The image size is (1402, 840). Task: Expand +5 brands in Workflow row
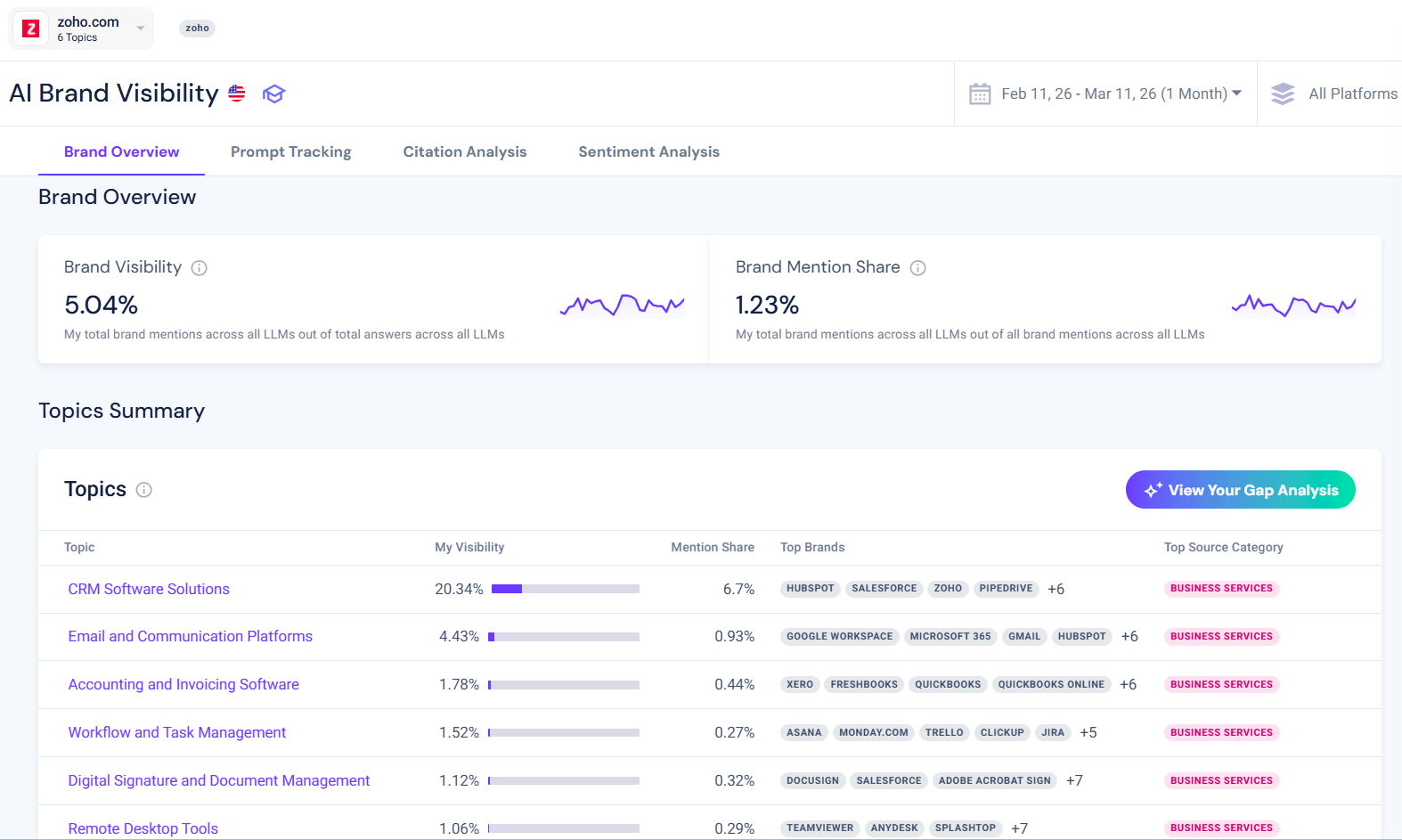coord(1088,732)
